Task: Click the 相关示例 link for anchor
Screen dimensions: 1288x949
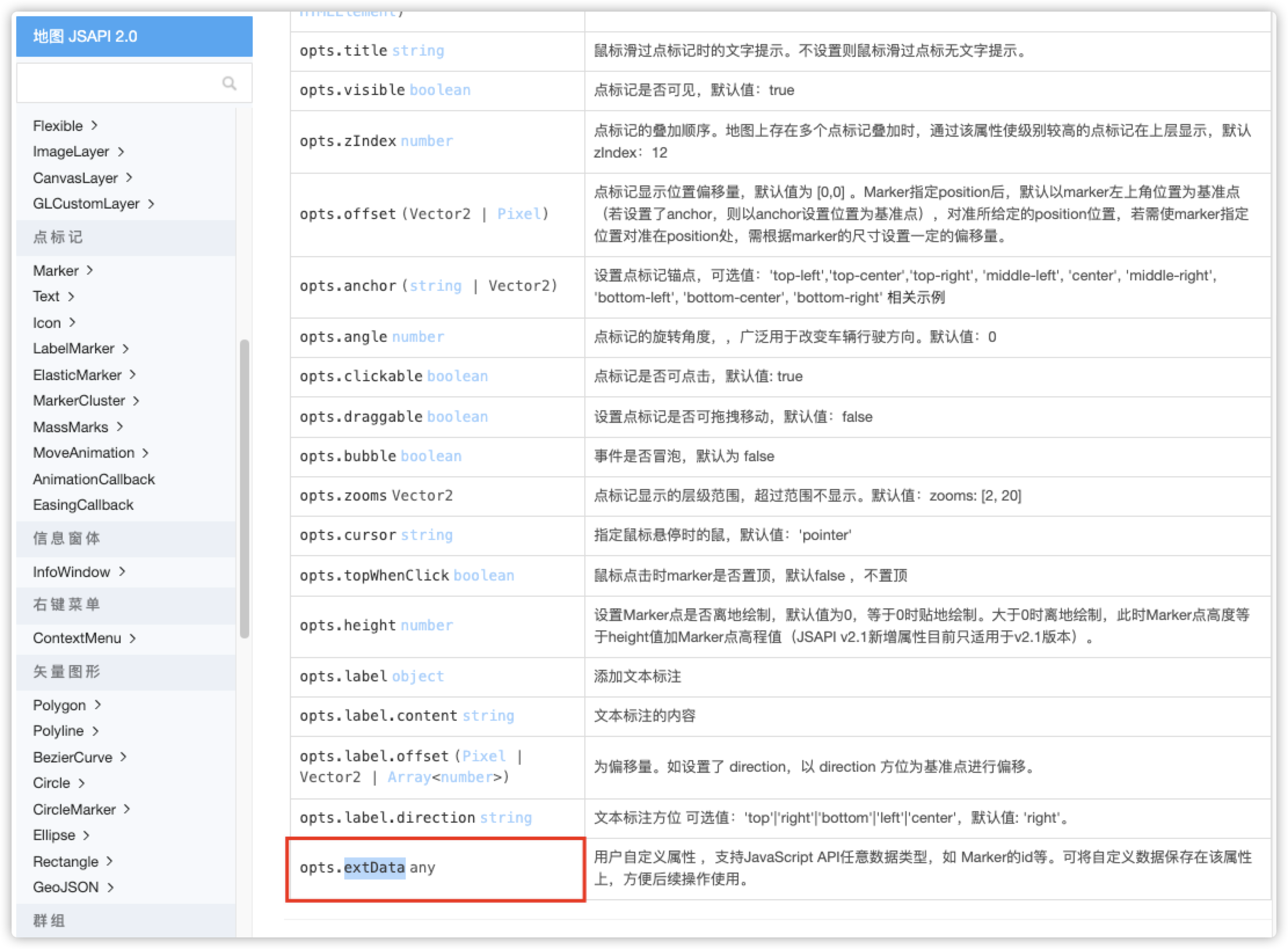Action: click(916, 298)
